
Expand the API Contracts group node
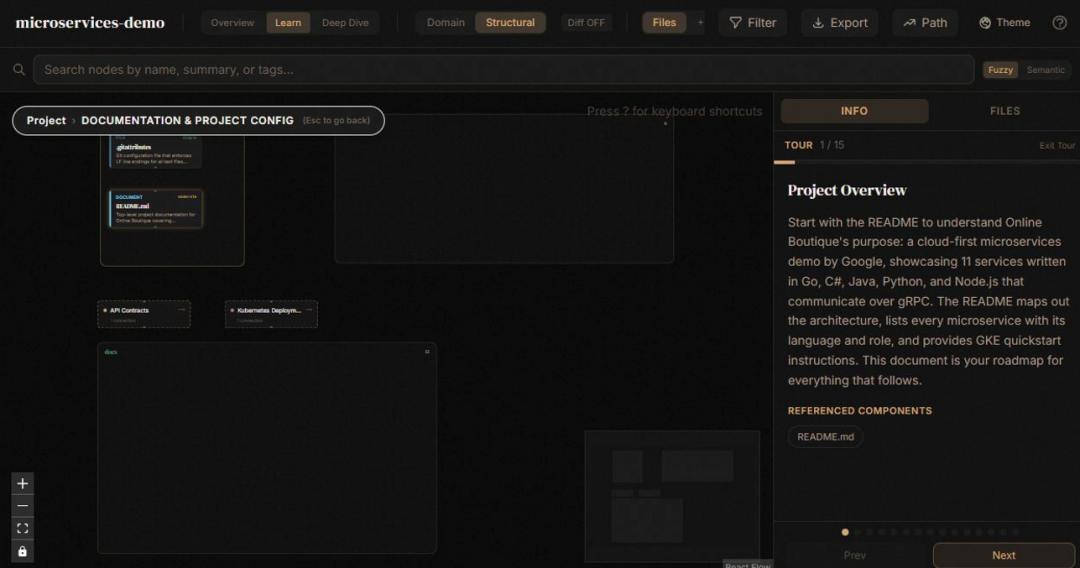(144, 314)
